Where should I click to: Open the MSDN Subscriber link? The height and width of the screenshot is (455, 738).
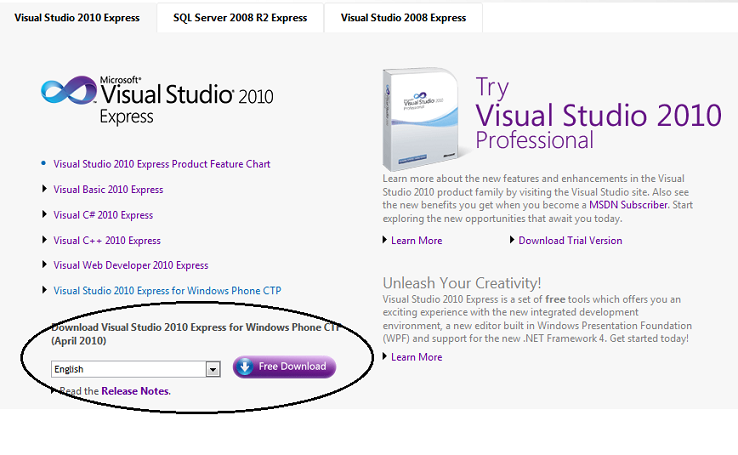(x=628, y=205)
